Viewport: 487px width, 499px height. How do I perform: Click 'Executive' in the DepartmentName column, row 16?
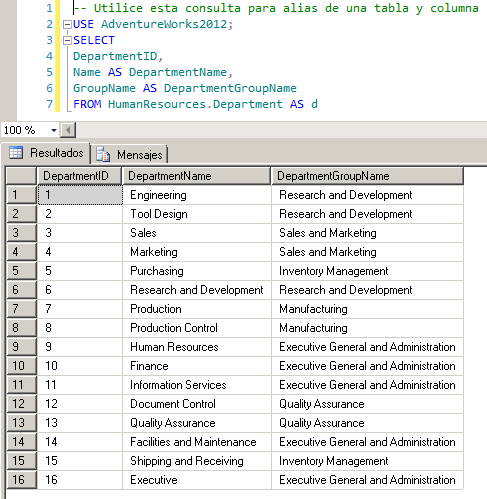[197, 480]
